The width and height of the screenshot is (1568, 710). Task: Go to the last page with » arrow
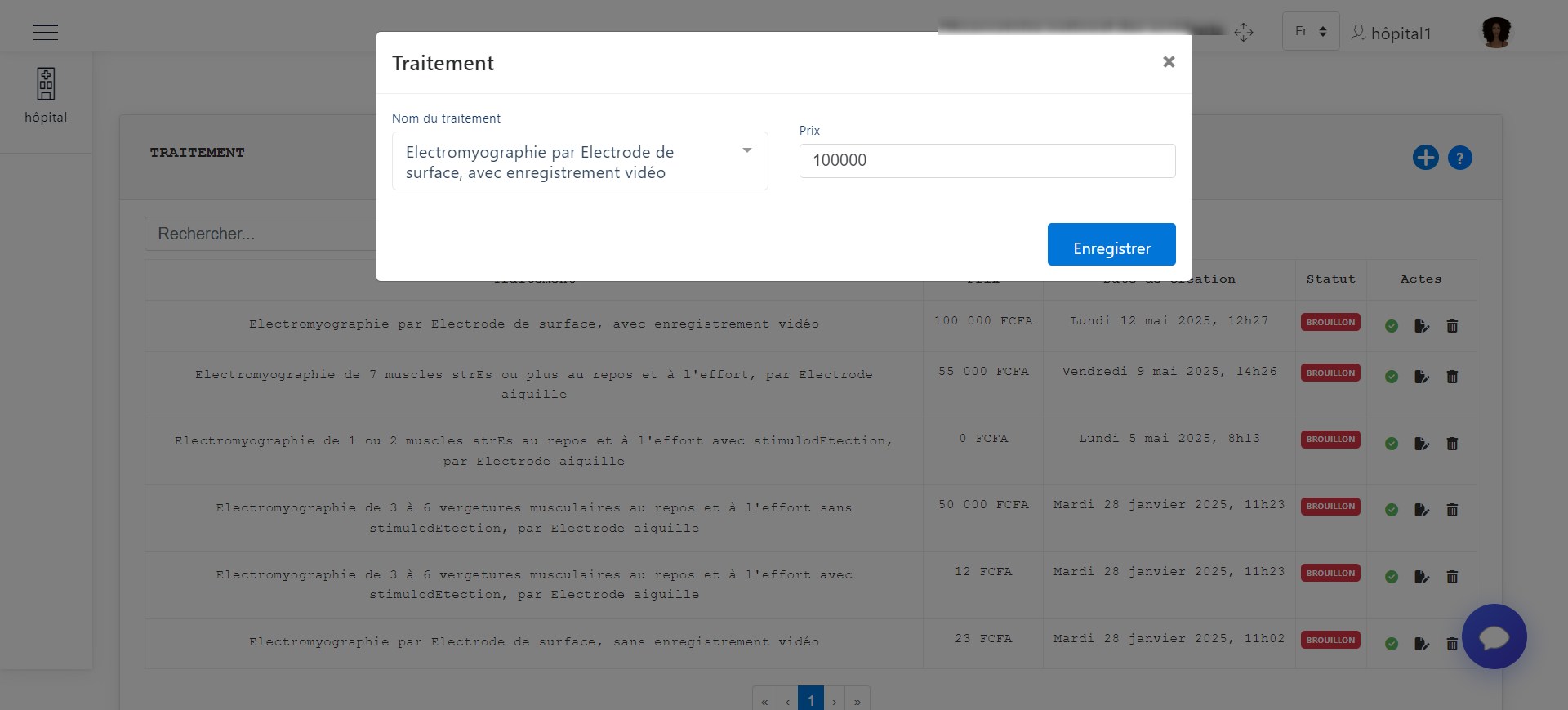[857, 700]
